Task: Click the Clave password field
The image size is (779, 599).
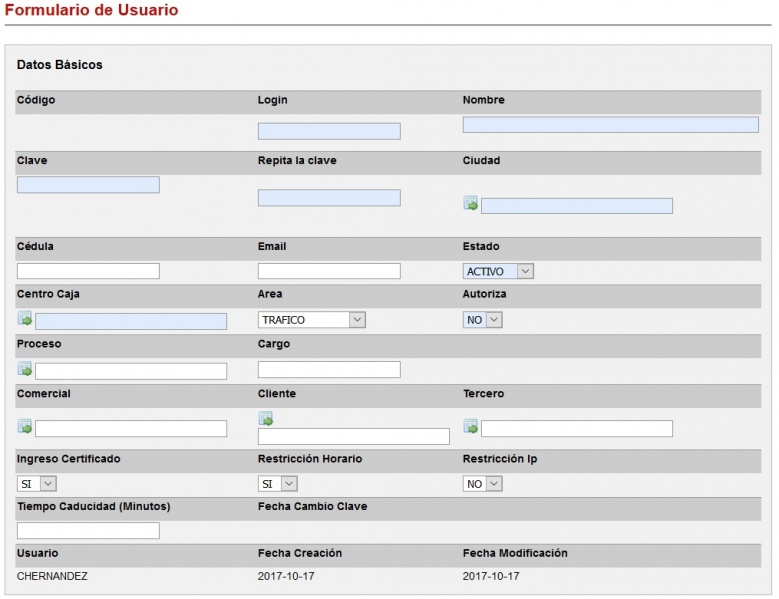Action: (88, 185)
